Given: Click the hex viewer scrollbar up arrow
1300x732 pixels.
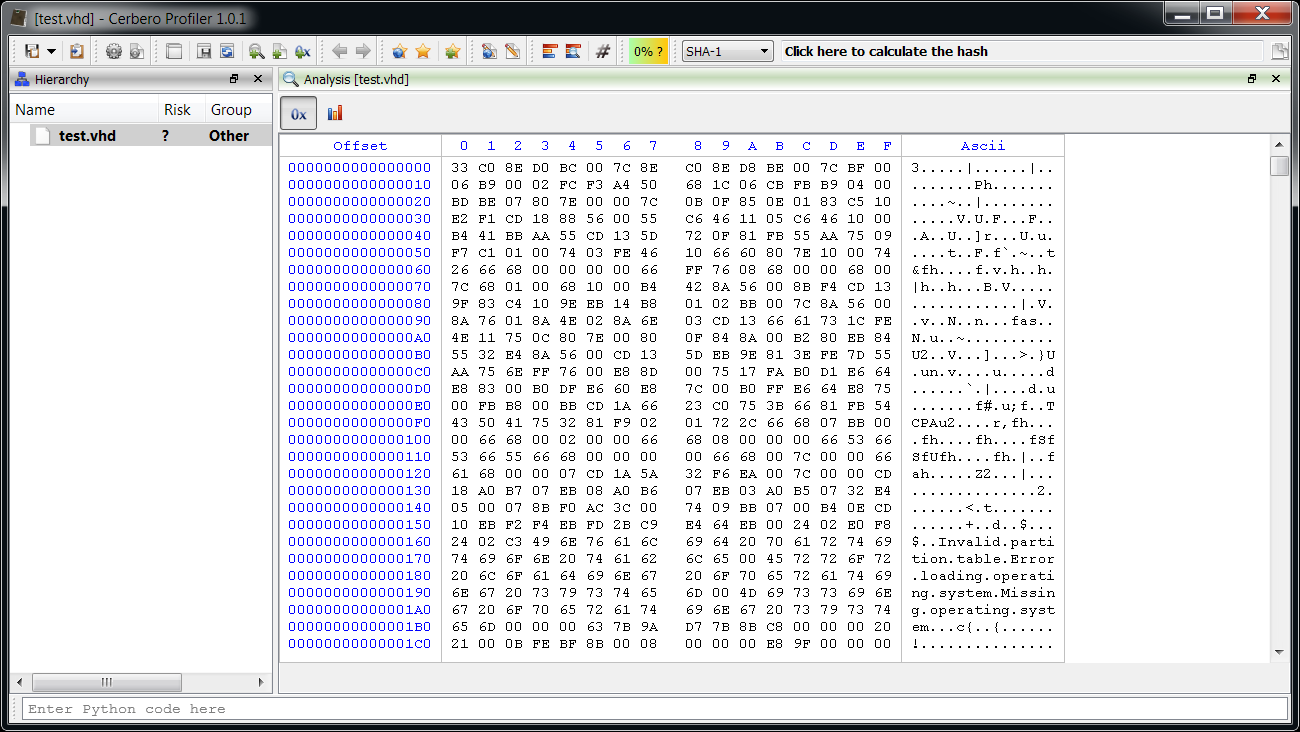Looking at the screenshot, I should point(1279,144).
